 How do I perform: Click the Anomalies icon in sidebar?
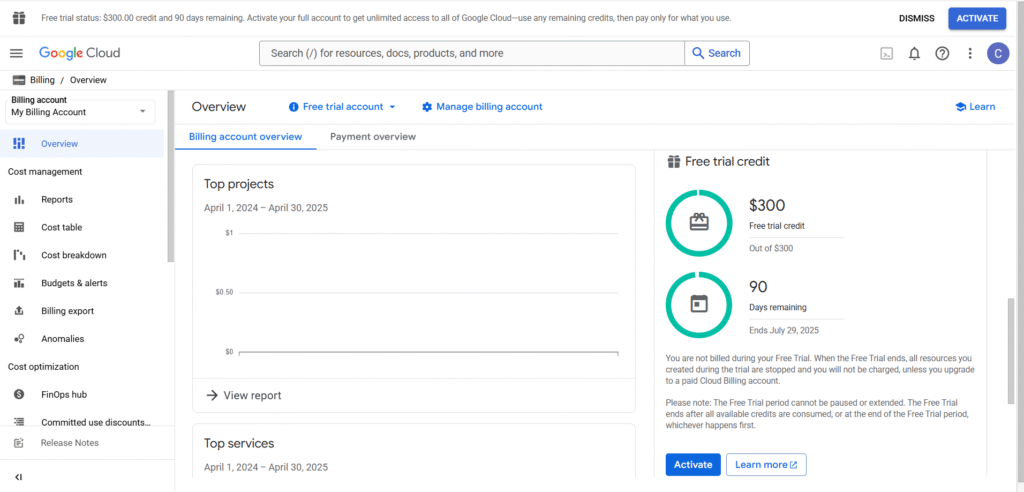point(19,339)
